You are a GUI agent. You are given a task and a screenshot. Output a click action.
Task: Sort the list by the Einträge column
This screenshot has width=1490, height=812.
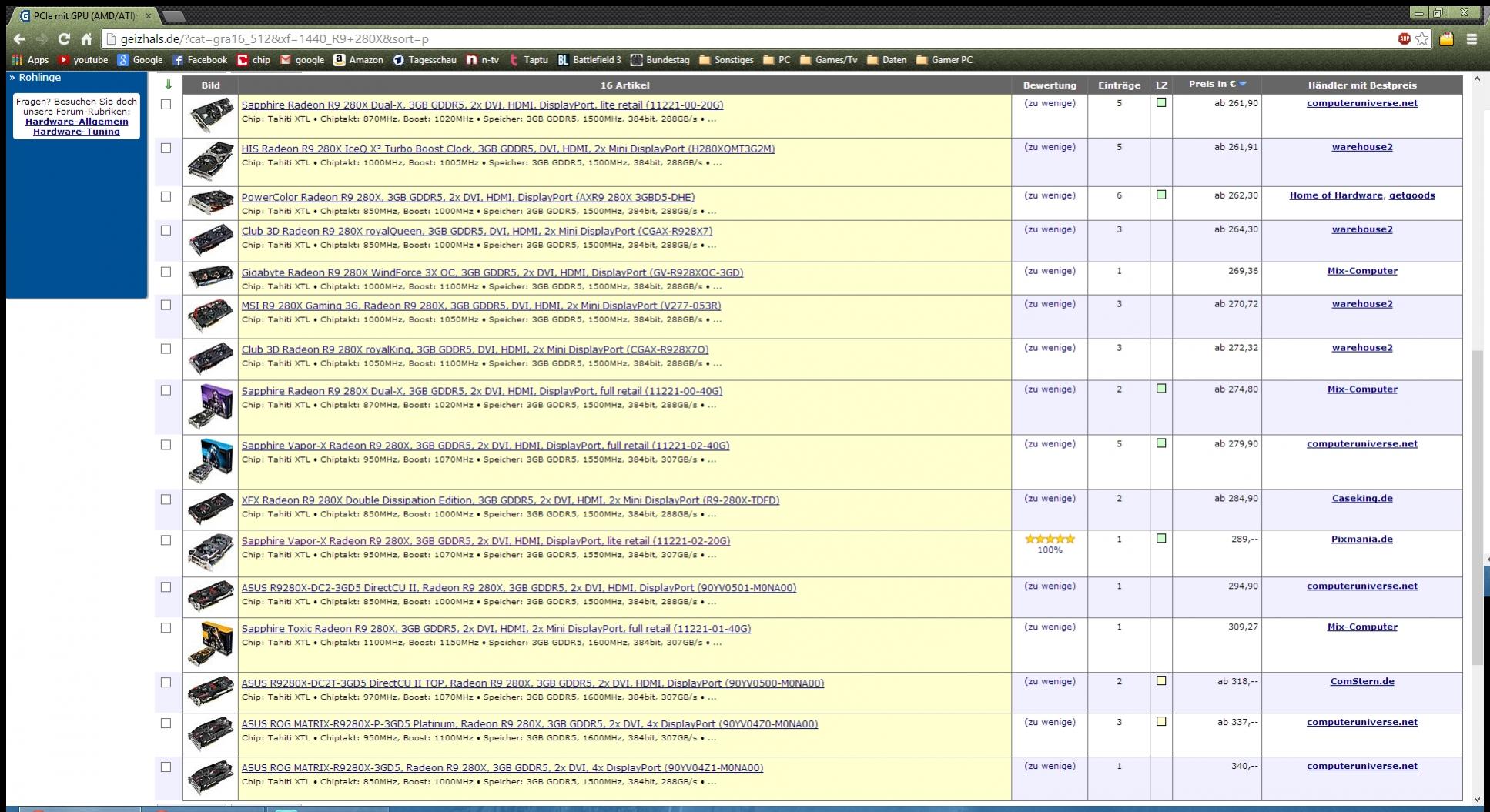(x=1119, y=85)
